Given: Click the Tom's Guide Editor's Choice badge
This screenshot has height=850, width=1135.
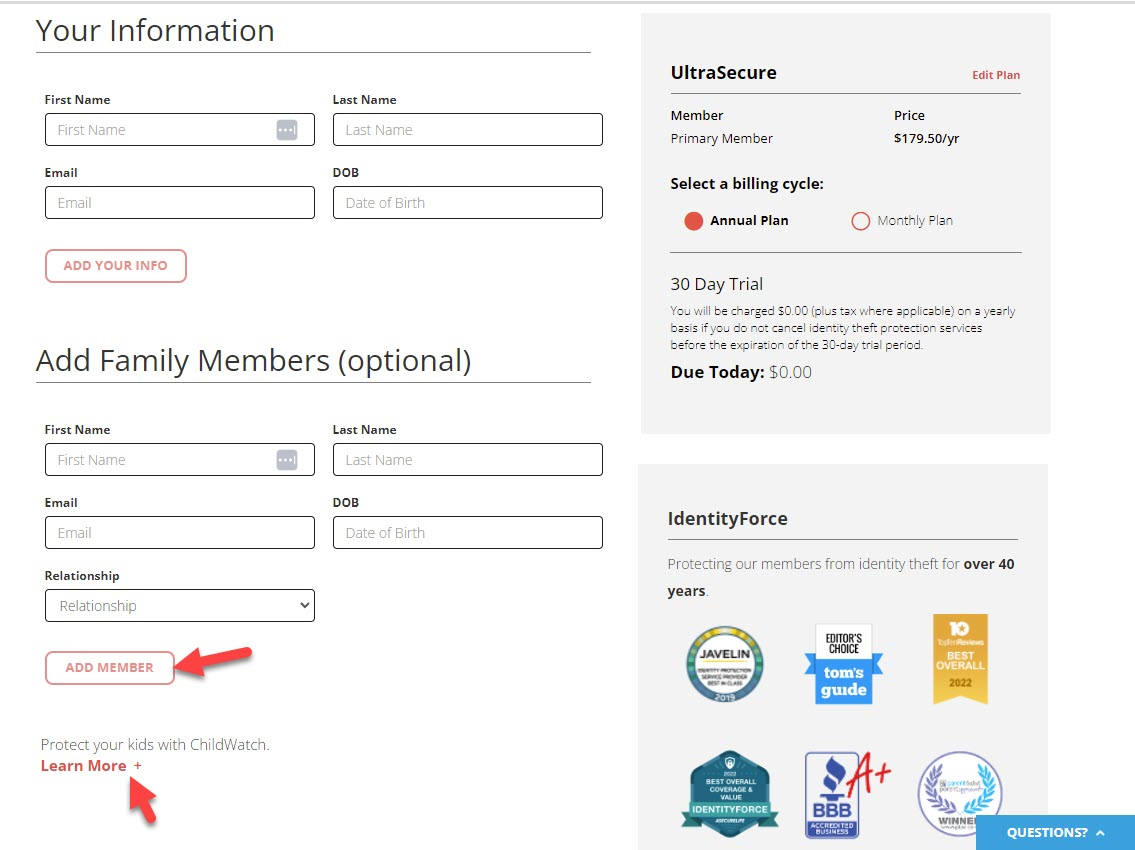Looking at the screenshot, I should [843, 664].
